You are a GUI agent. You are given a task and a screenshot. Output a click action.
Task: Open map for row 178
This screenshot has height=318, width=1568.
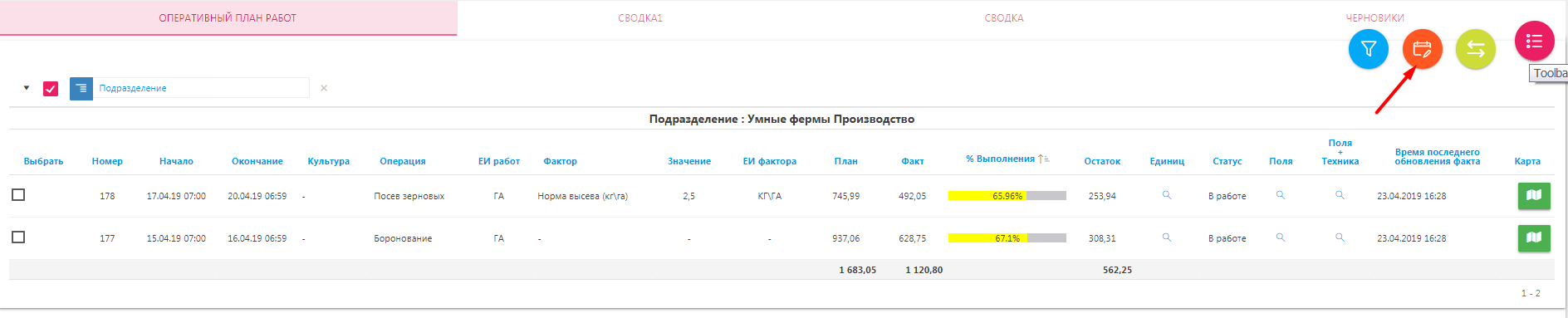tap(1534, 195)
